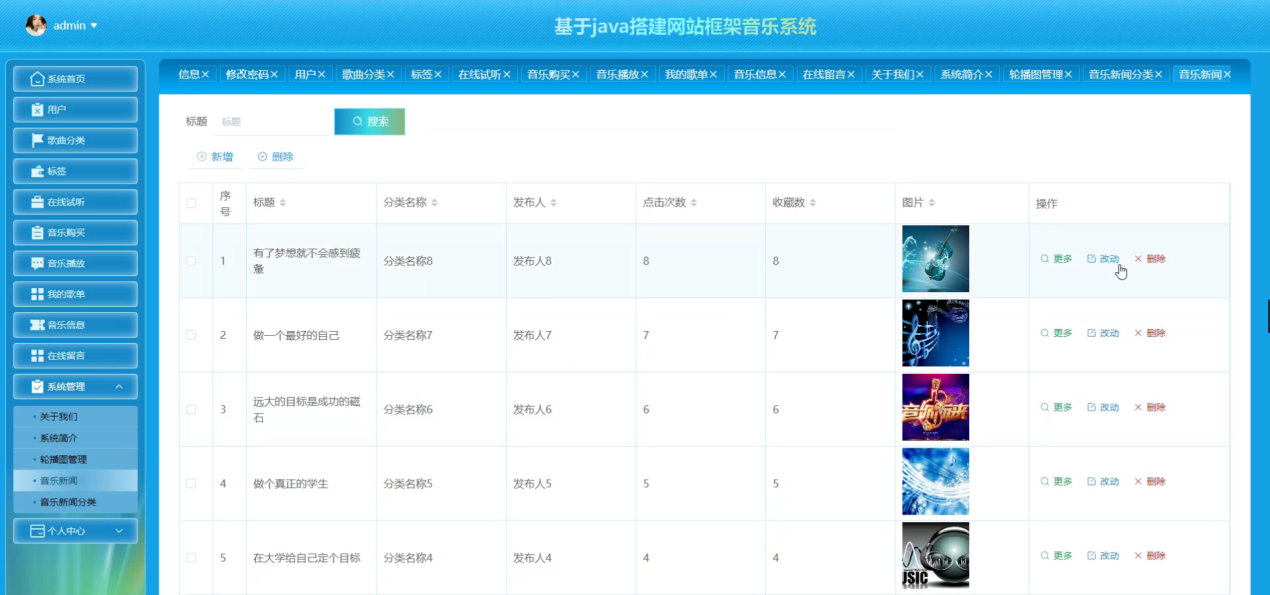Click the home icon beside 系统首页
1270x595 pixels.
click(38, 79)
